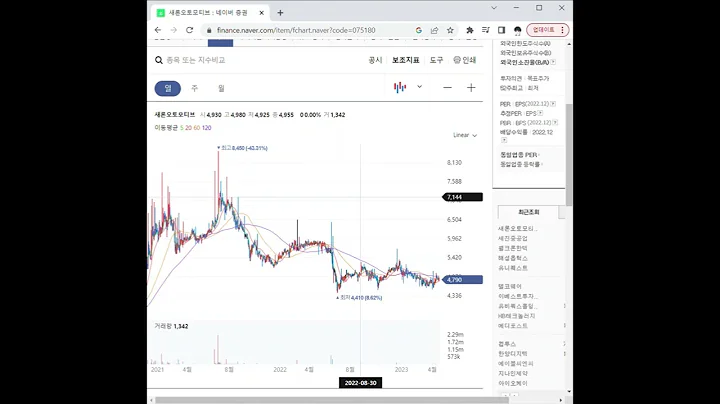This screenshot has height=404, width=720.
Task: Click the address bar URL field
Action: 296,30
